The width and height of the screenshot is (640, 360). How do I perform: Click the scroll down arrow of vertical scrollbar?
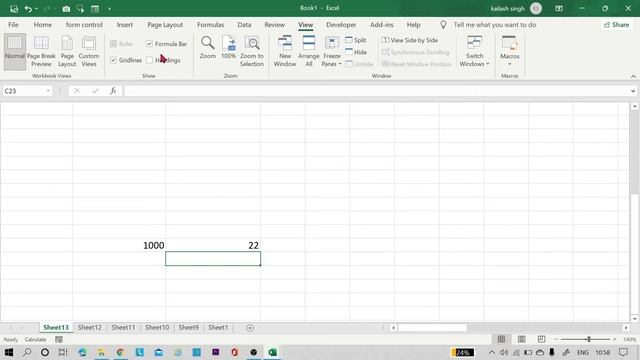coord(634,318)
